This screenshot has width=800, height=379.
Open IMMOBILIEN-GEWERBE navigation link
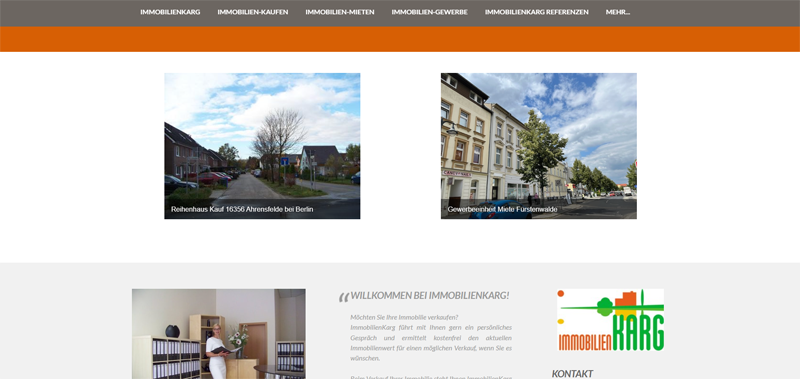pos(430,12)
